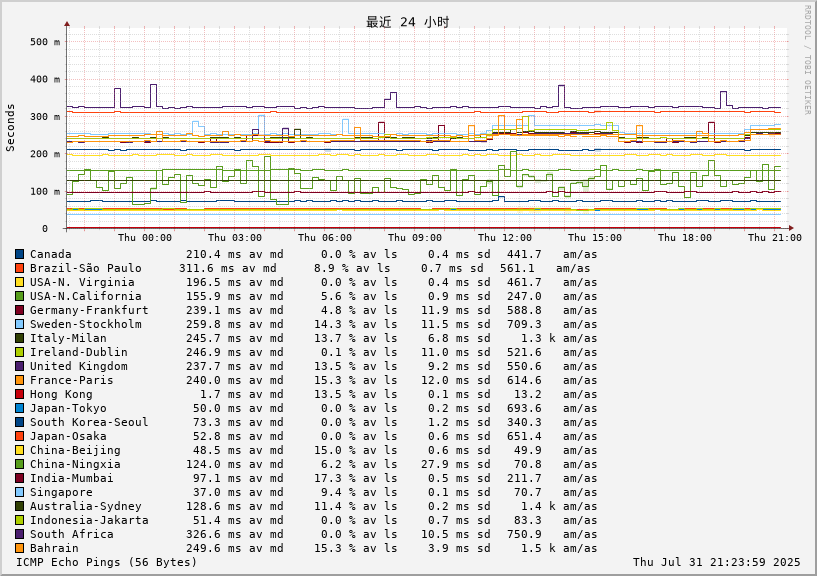
Task: Click the "Bahrain" legend name
Action: tap(54, 548)
